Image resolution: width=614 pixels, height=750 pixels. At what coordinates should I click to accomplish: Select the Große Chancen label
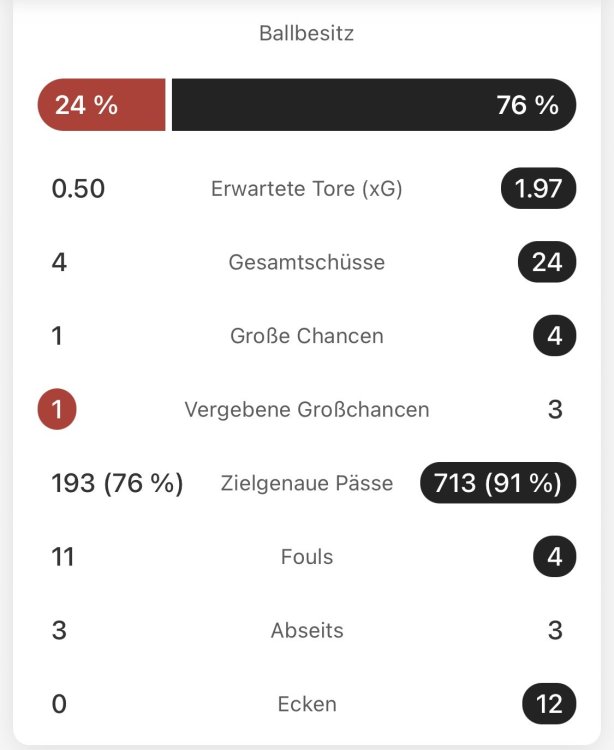pyautogui.click(x=307, y=336)
